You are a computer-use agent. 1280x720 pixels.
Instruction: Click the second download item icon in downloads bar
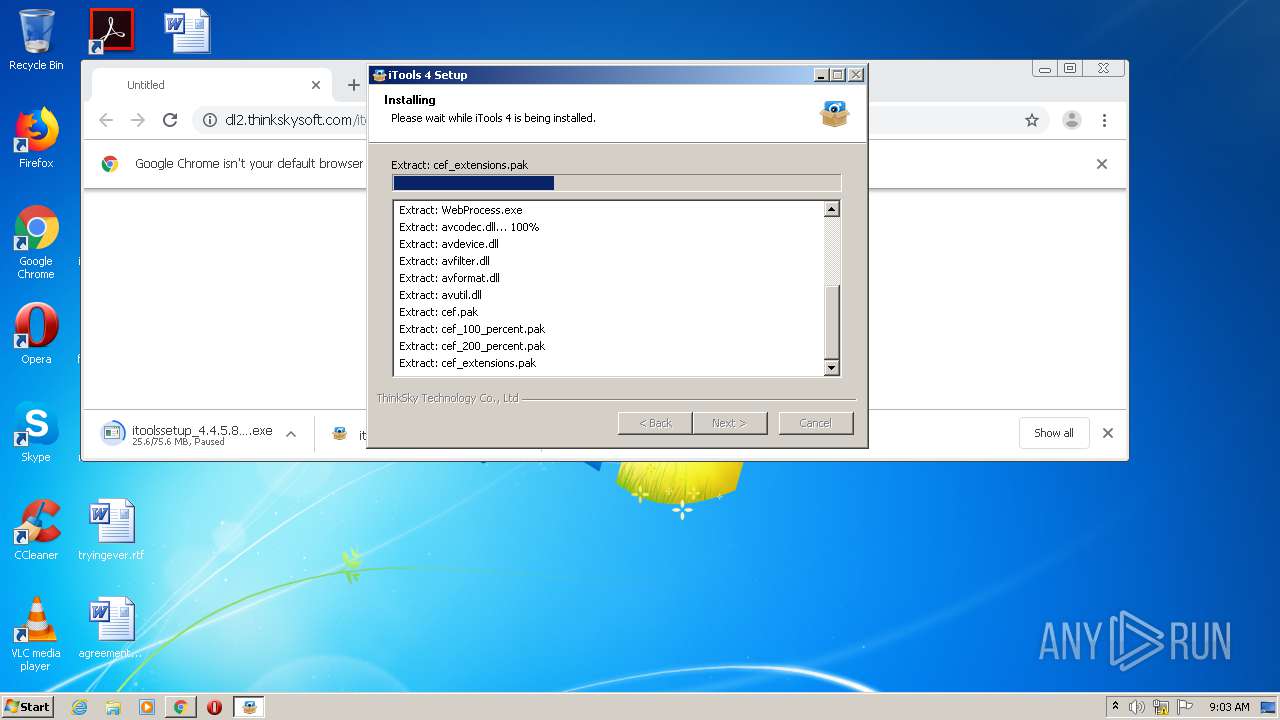click(340, 433)
